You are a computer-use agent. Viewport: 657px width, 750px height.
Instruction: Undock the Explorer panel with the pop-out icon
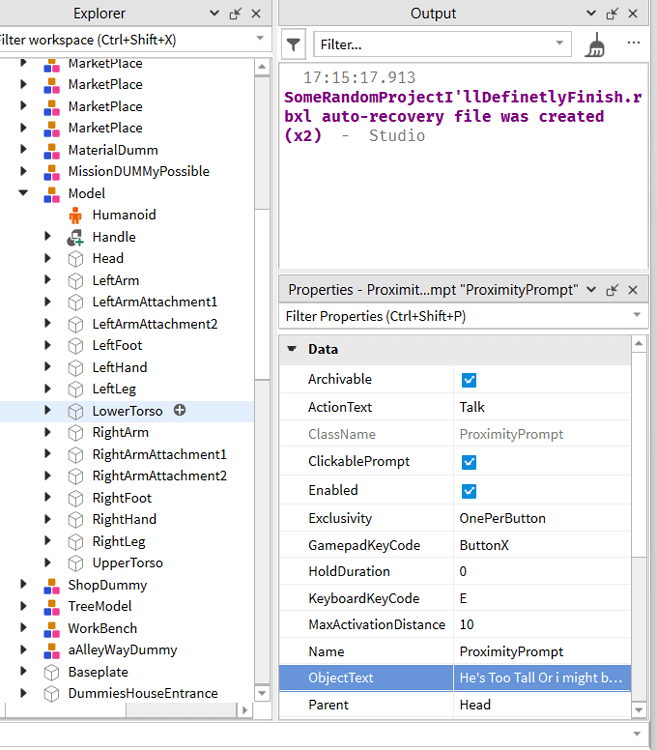pyautogui.click(x=235, y=13)
